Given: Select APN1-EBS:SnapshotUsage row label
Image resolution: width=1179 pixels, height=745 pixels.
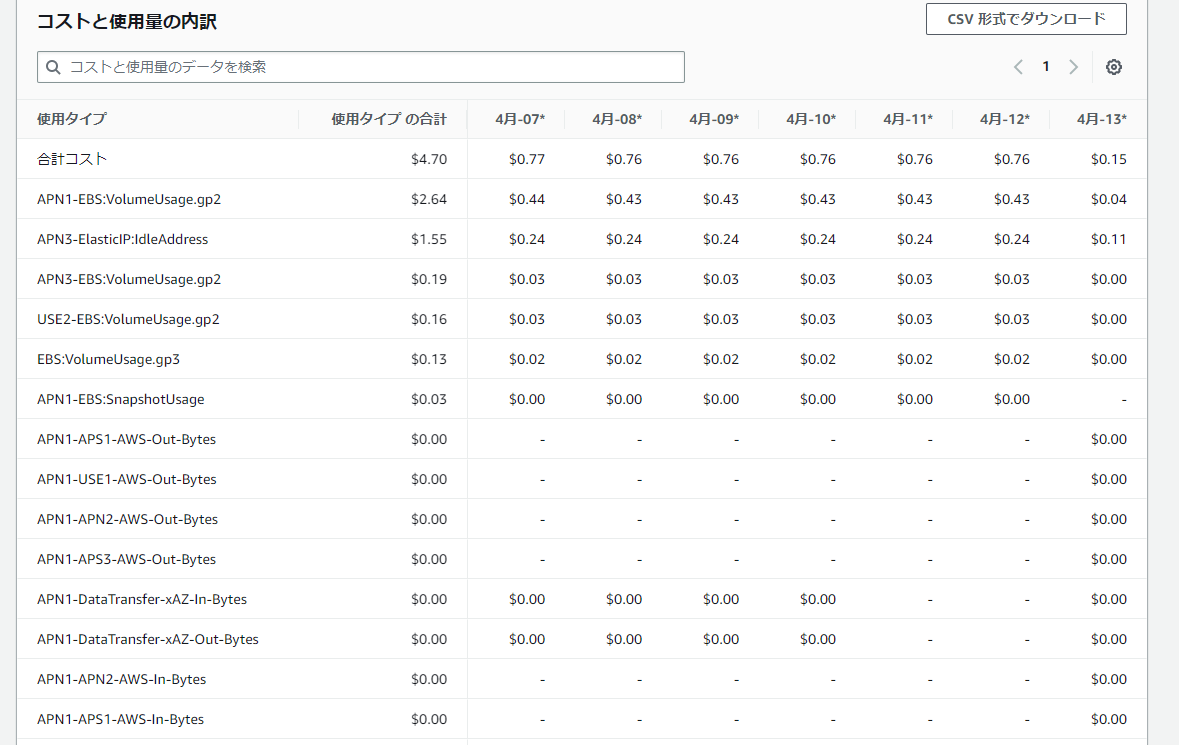Looking at the screenshot, I should pyautogui.click(x=121, y=399).
